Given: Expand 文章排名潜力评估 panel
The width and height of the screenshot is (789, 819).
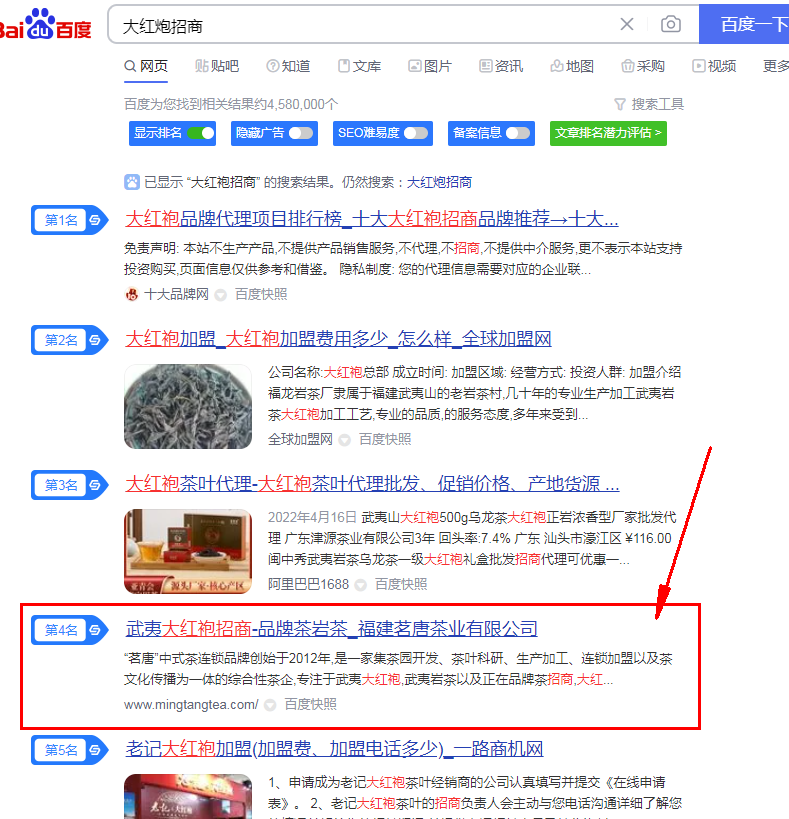Looking at the screenshot, I should (608, 133).
